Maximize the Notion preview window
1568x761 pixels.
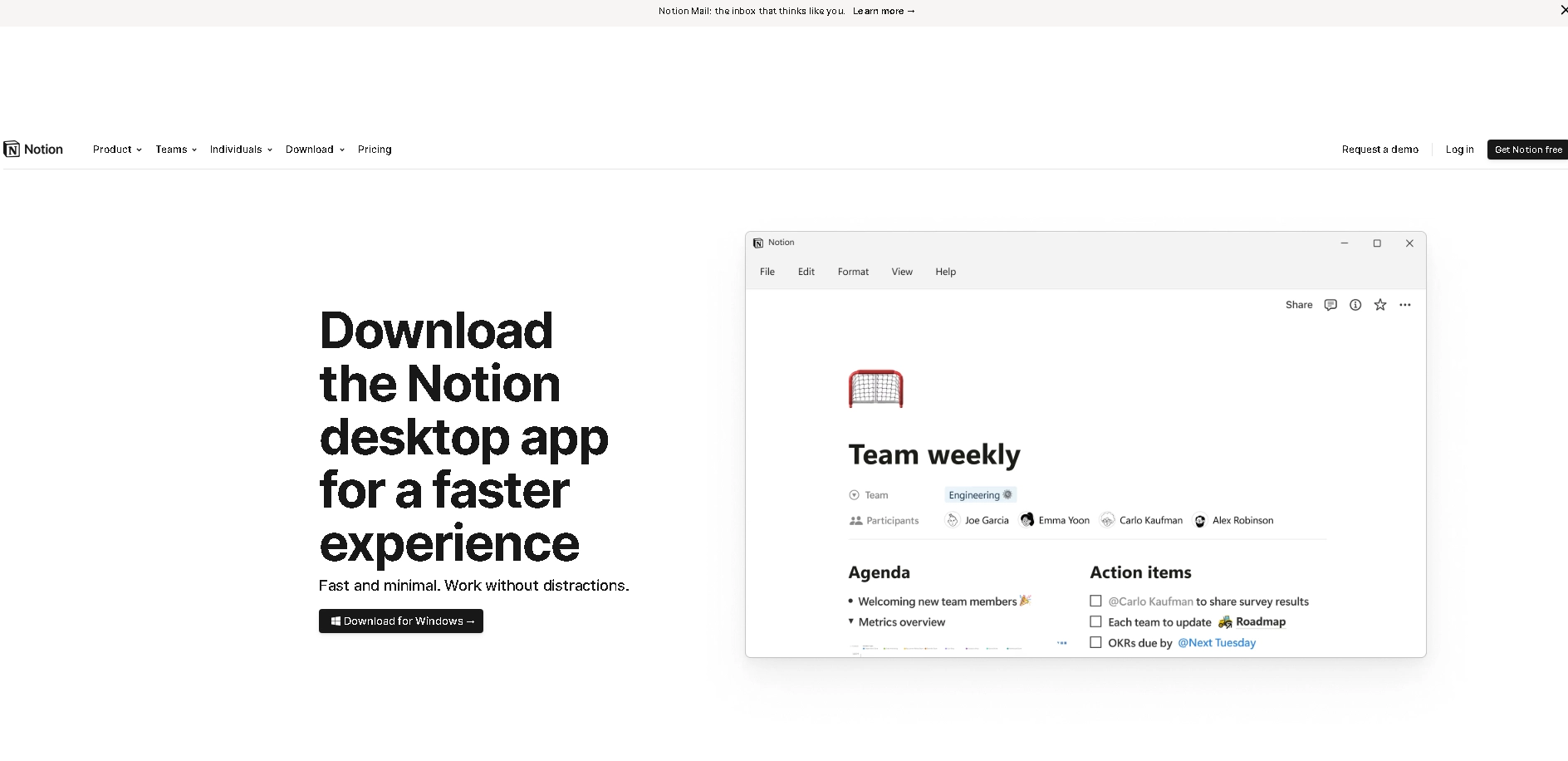coord(1377,243)
